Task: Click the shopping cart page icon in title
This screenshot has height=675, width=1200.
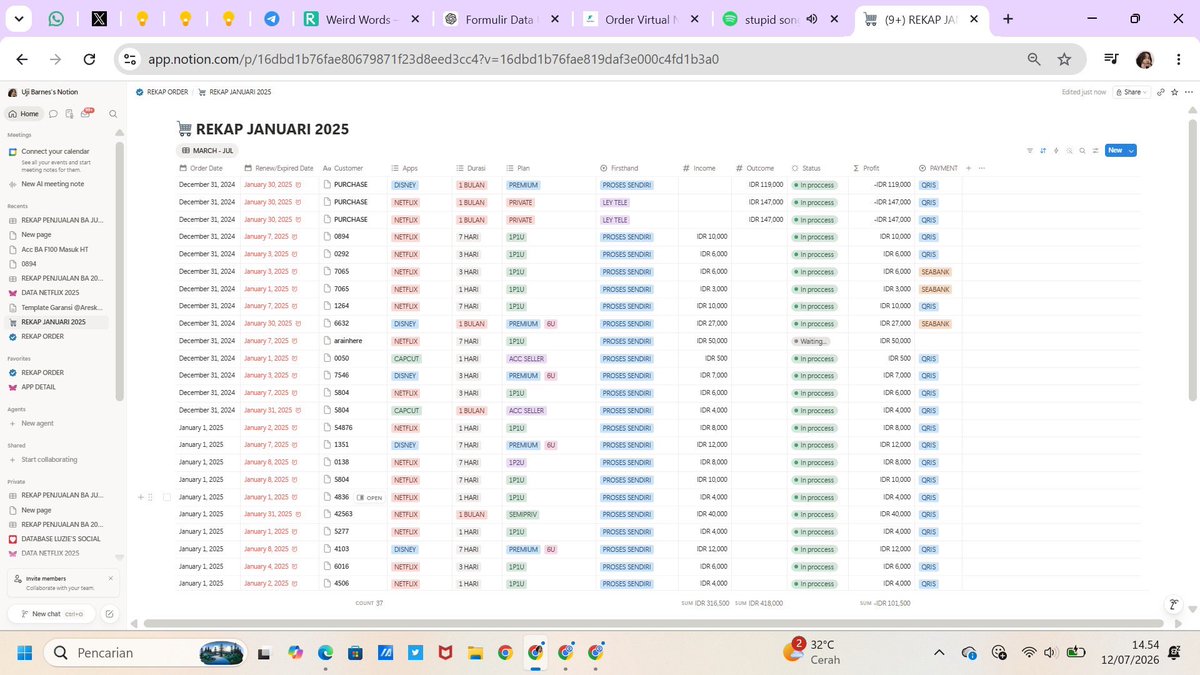Action: pyautogui.click(x=184, y=129)
